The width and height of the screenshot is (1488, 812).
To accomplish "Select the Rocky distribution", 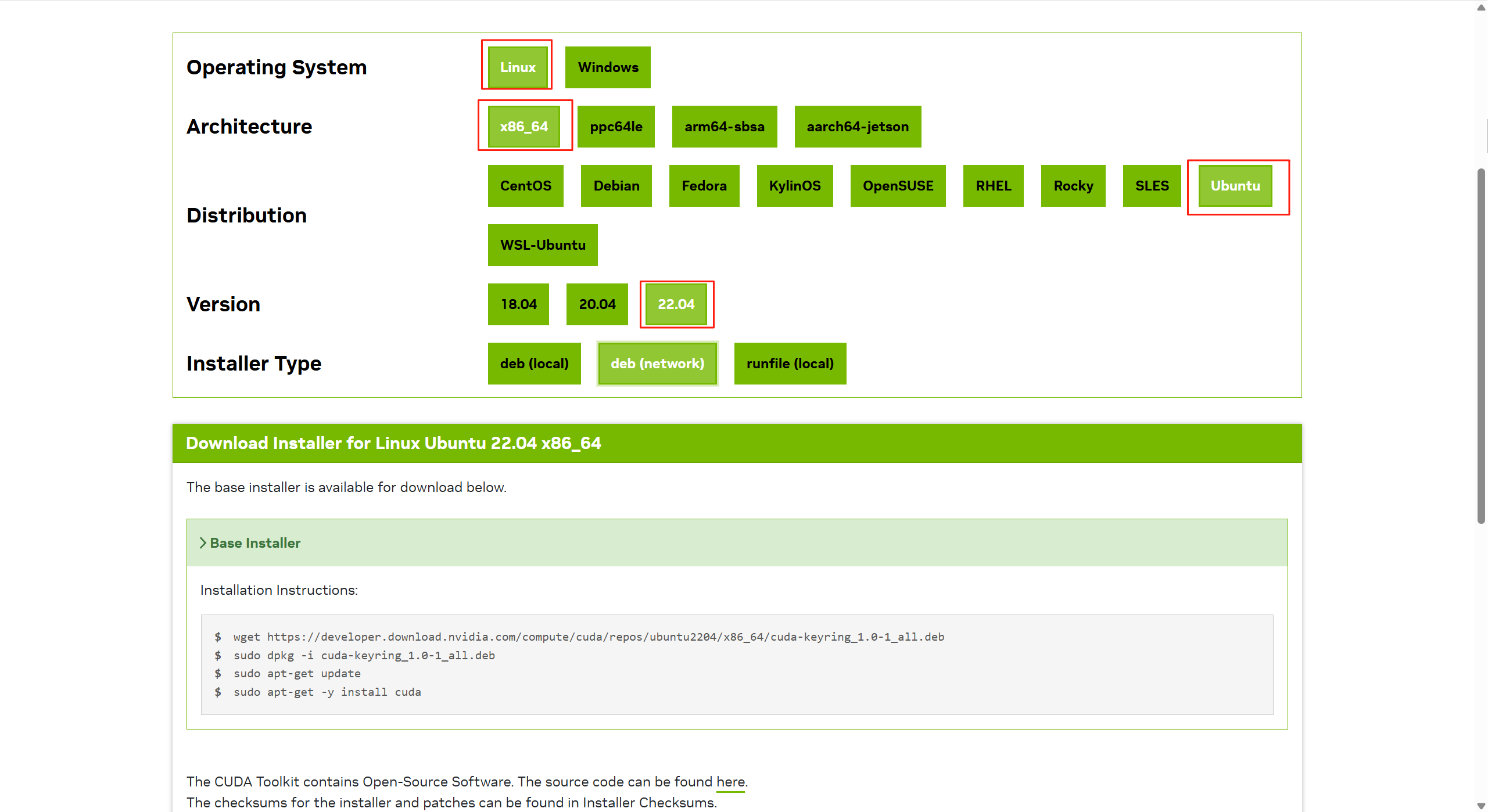I will (1073, 186).
